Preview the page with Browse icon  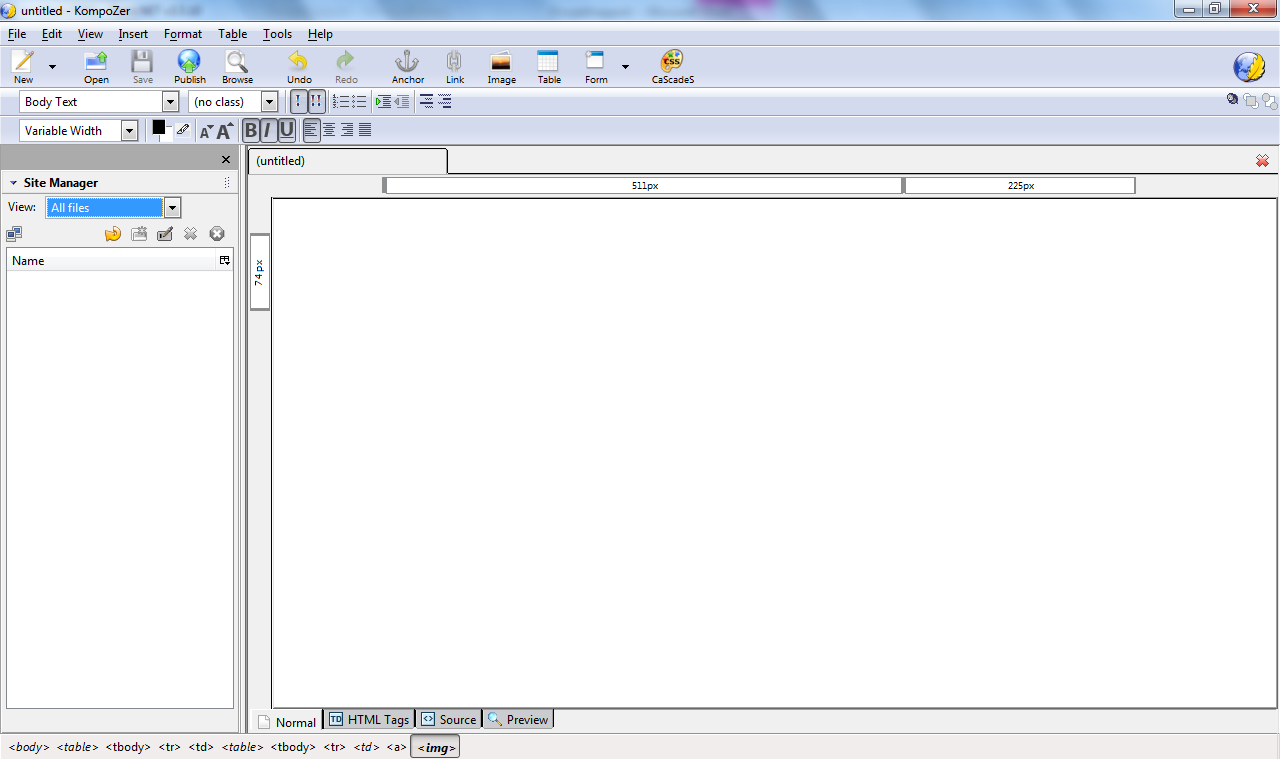pos(237,67)
